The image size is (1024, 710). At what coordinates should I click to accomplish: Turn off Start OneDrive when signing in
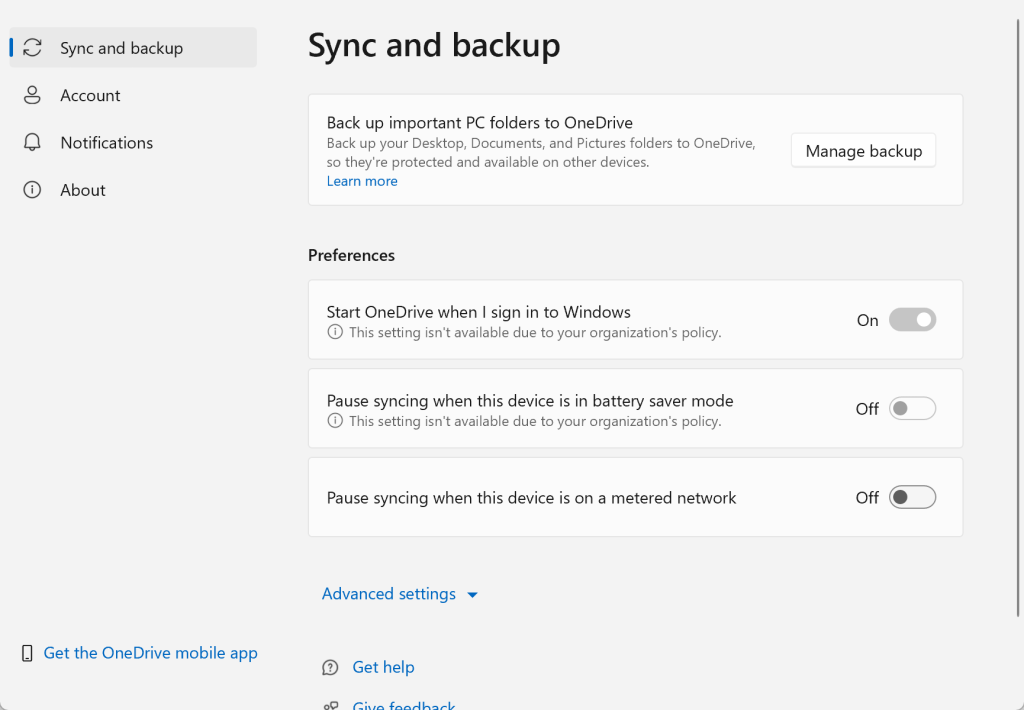coord(912,319)
